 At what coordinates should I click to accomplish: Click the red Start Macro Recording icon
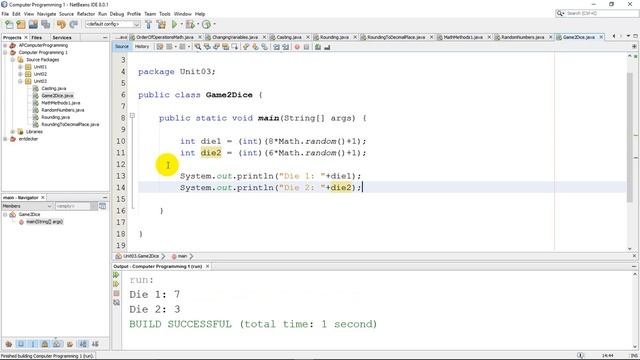(x=297, y=47)
